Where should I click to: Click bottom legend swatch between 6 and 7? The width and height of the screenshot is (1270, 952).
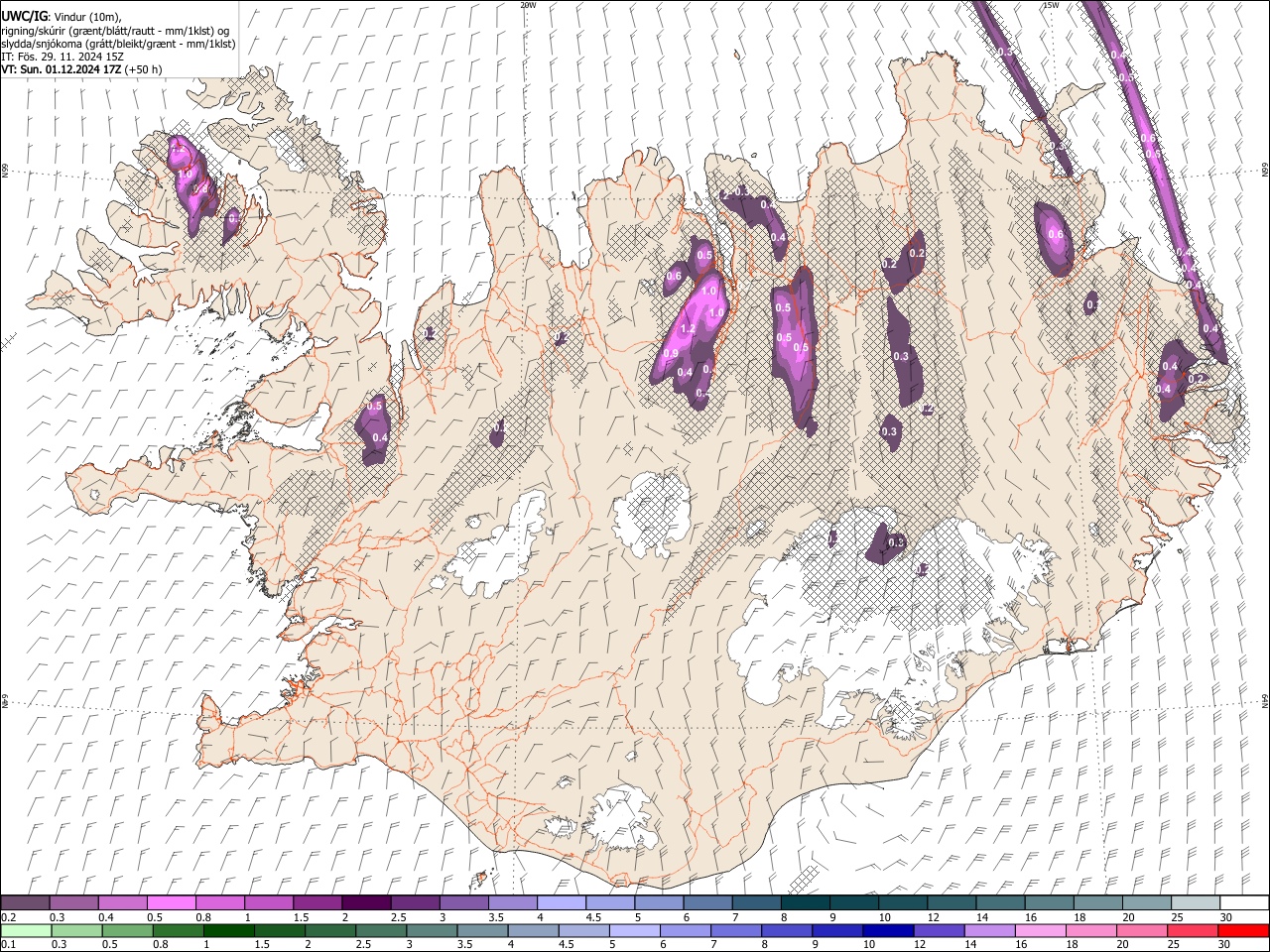[x=685, y=930]
